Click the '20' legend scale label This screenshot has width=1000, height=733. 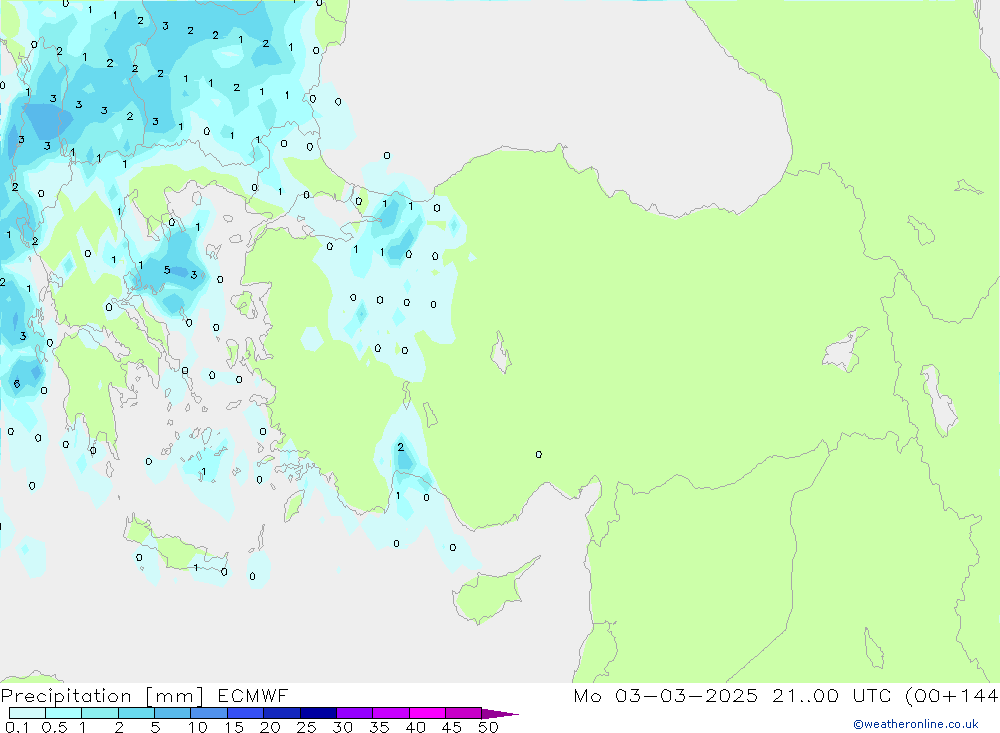point(270,727)
